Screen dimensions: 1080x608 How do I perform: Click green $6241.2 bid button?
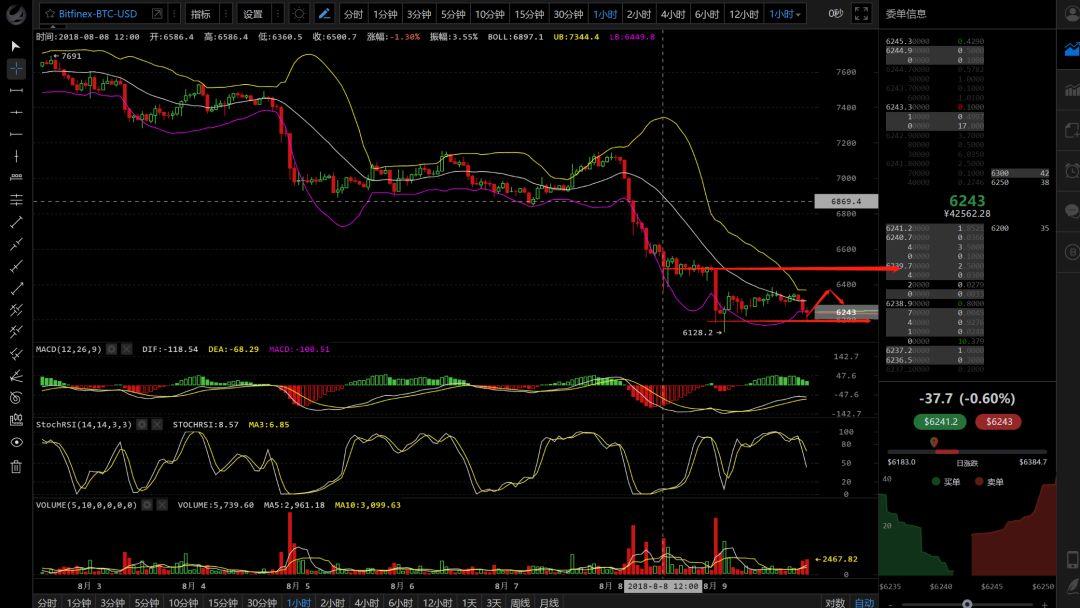tap(940, 421)
